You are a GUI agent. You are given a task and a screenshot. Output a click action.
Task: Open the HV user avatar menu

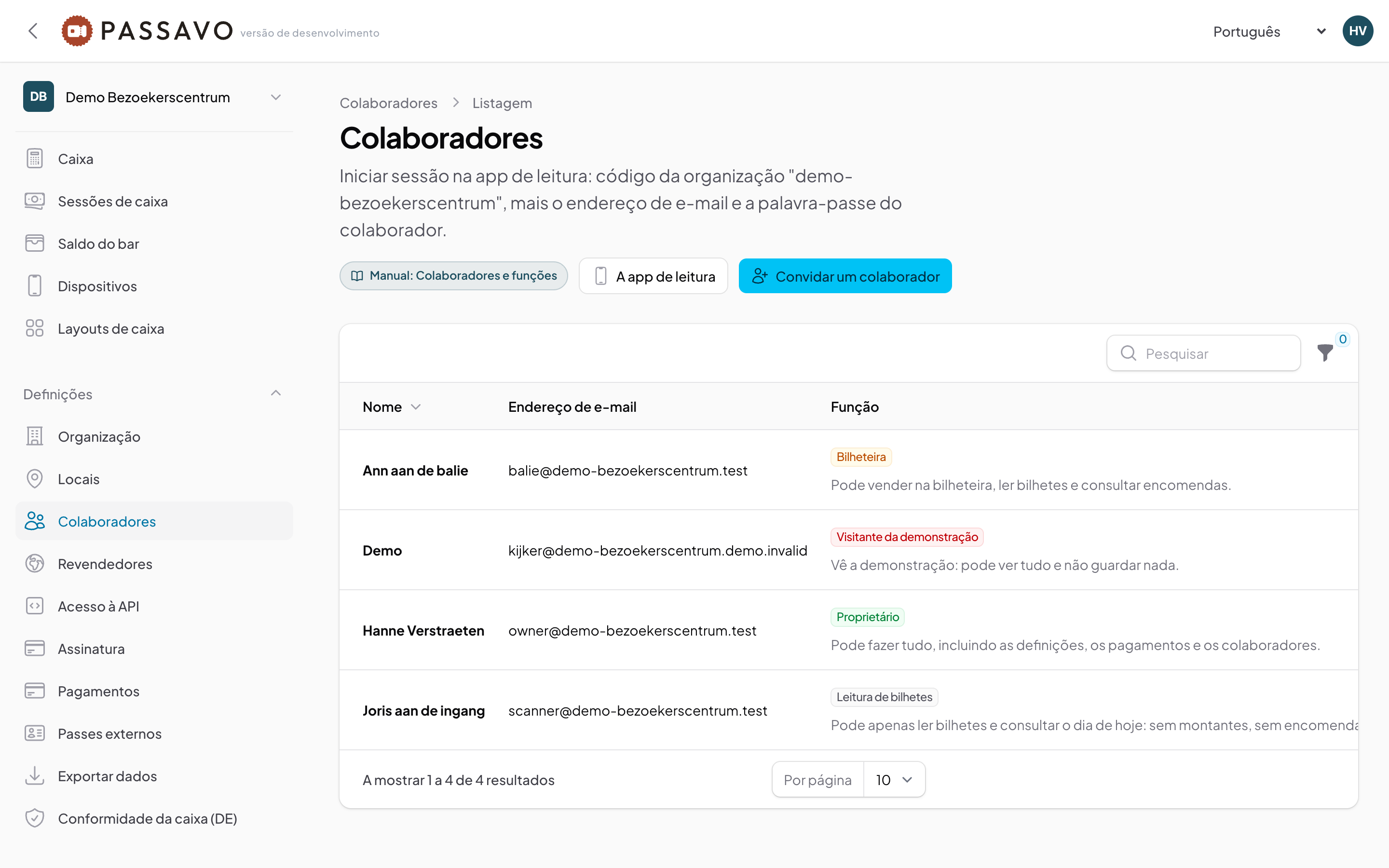tap(1358, 31)
